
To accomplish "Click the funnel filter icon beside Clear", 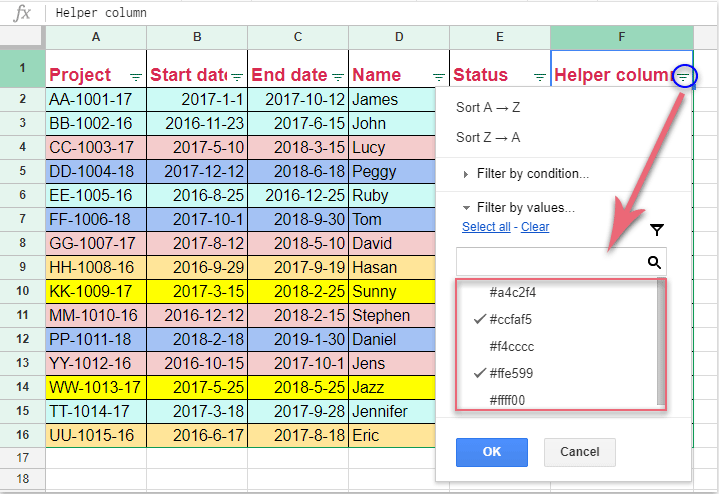I will (657, 229).
